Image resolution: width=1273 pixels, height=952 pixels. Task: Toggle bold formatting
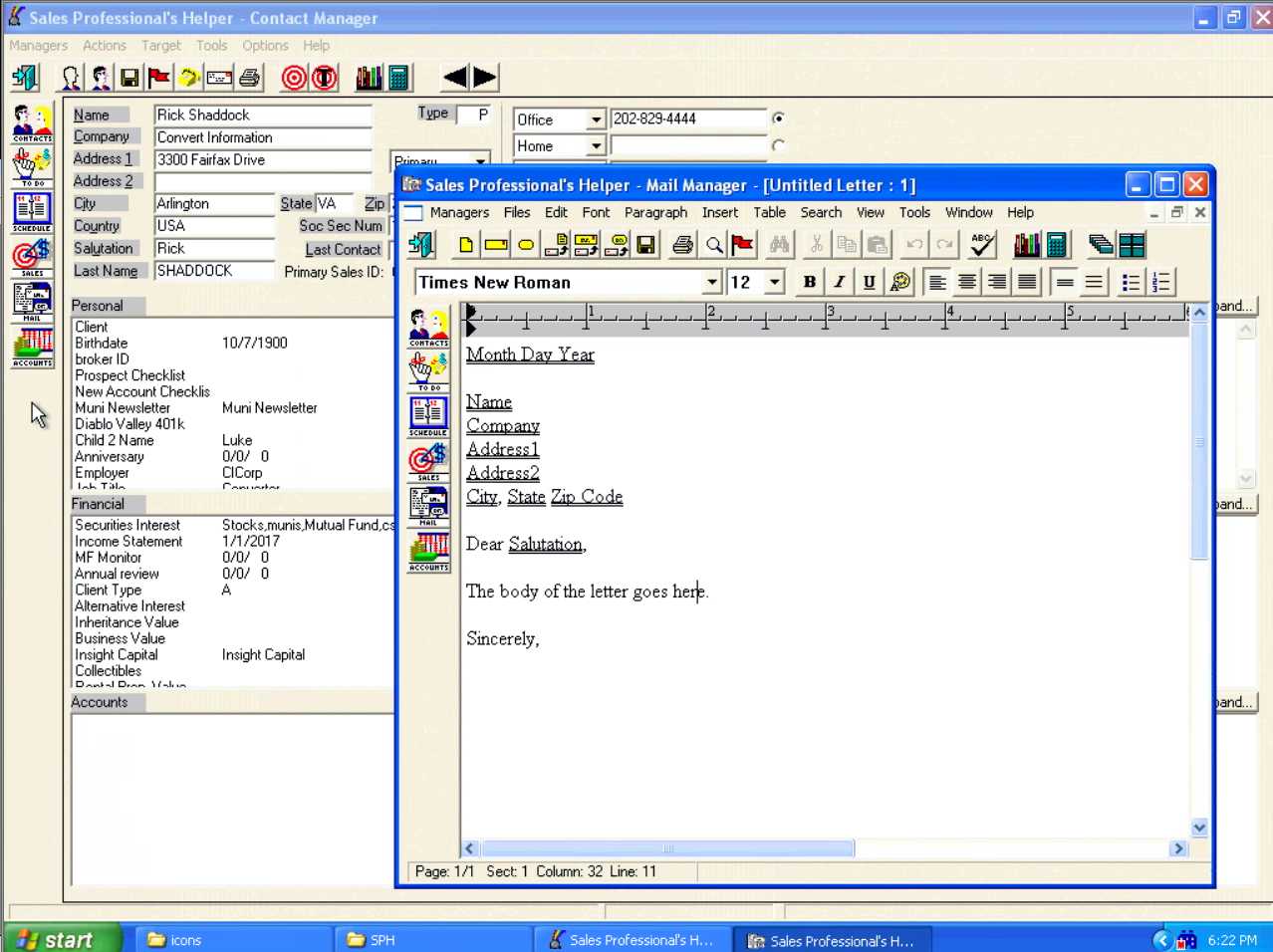click(x=809, y=282)
